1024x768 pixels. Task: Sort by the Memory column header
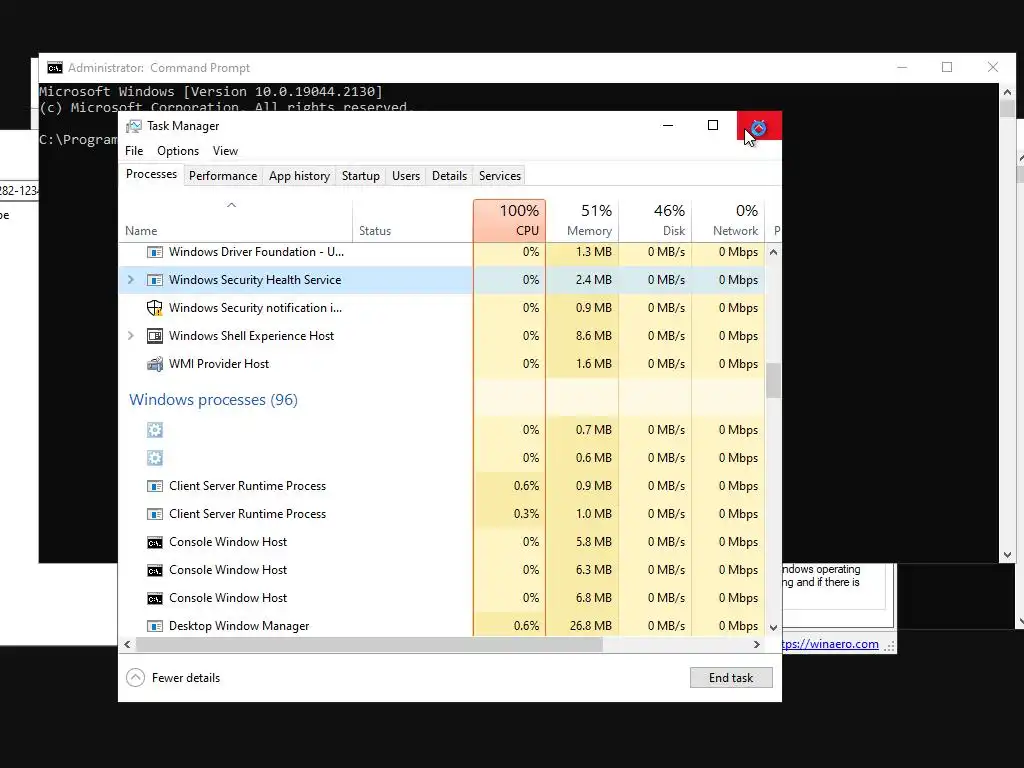pos(583,221)
